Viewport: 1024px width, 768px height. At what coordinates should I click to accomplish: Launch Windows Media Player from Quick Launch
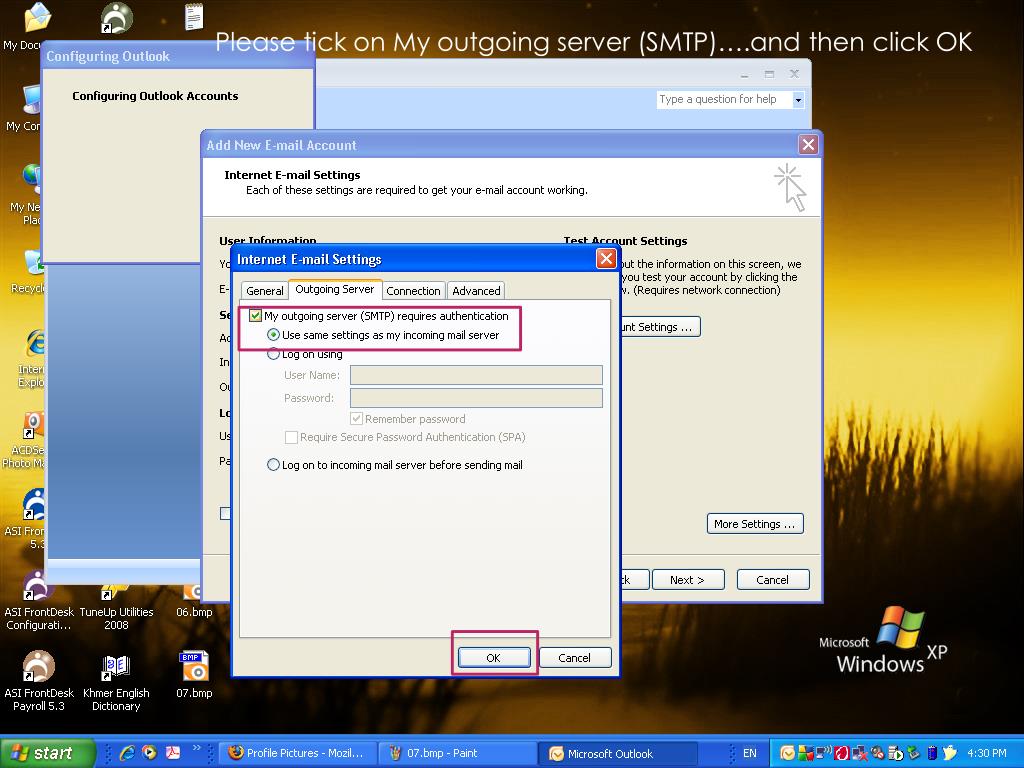pyautogui.click(x=150, y=753)
